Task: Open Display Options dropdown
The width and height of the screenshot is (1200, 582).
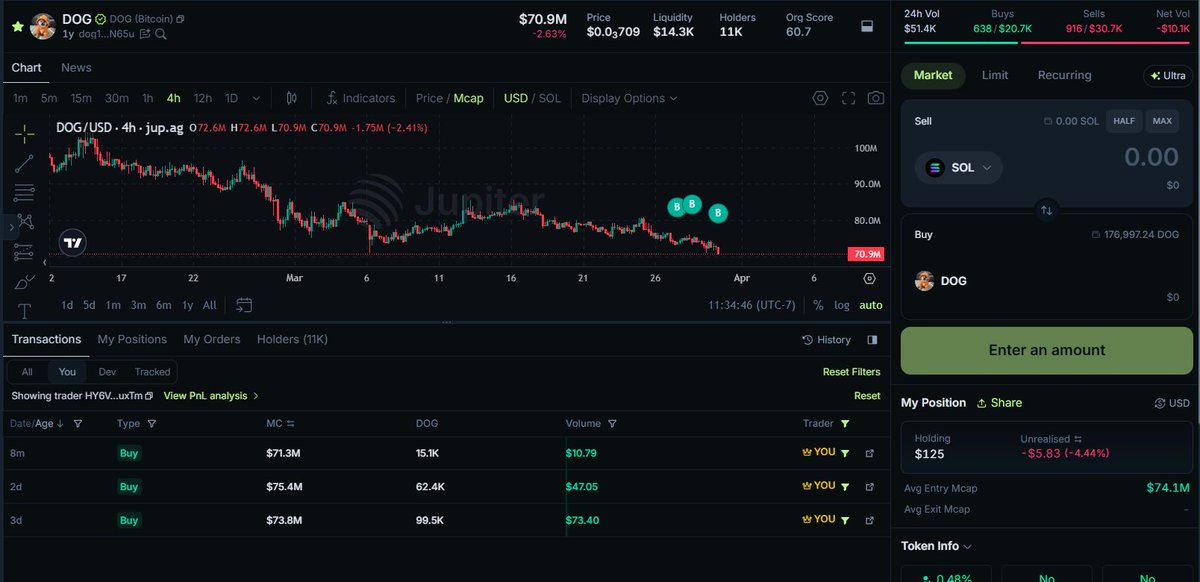Action: [x=629, y=98]
